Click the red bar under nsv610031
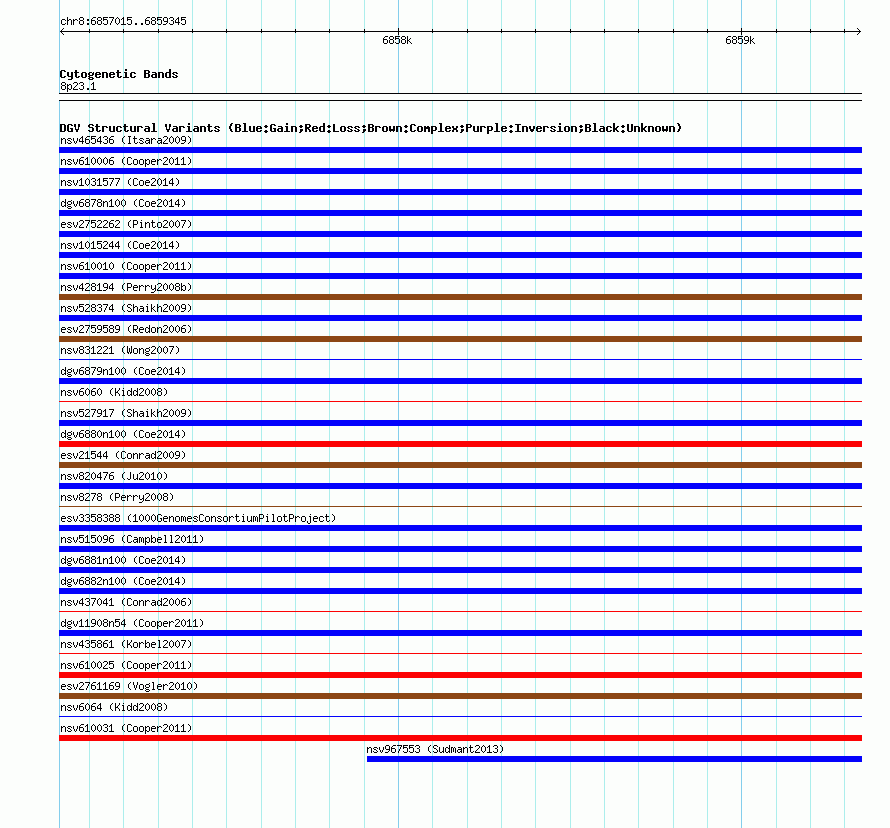The height and width of the screenshot is (828, 890). [x=460, y=738]
